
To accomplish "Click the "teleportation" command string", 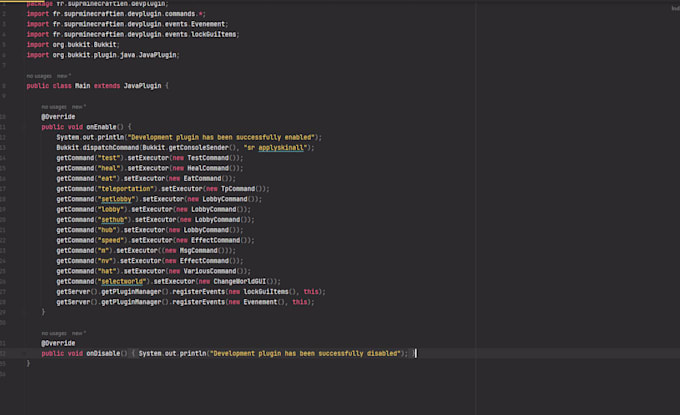I will (127, 188).
